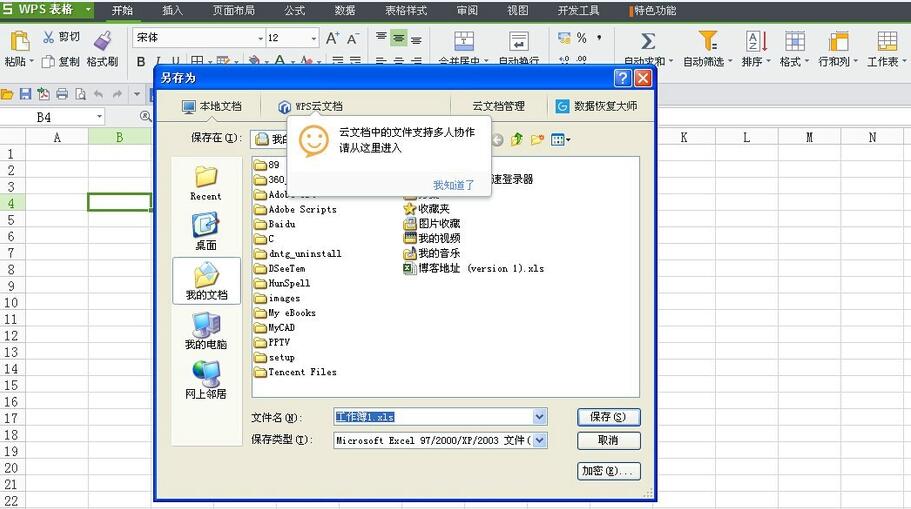Click the Merge and Center icon
This screenshot has height=509, width=911.
pos(463,41)
